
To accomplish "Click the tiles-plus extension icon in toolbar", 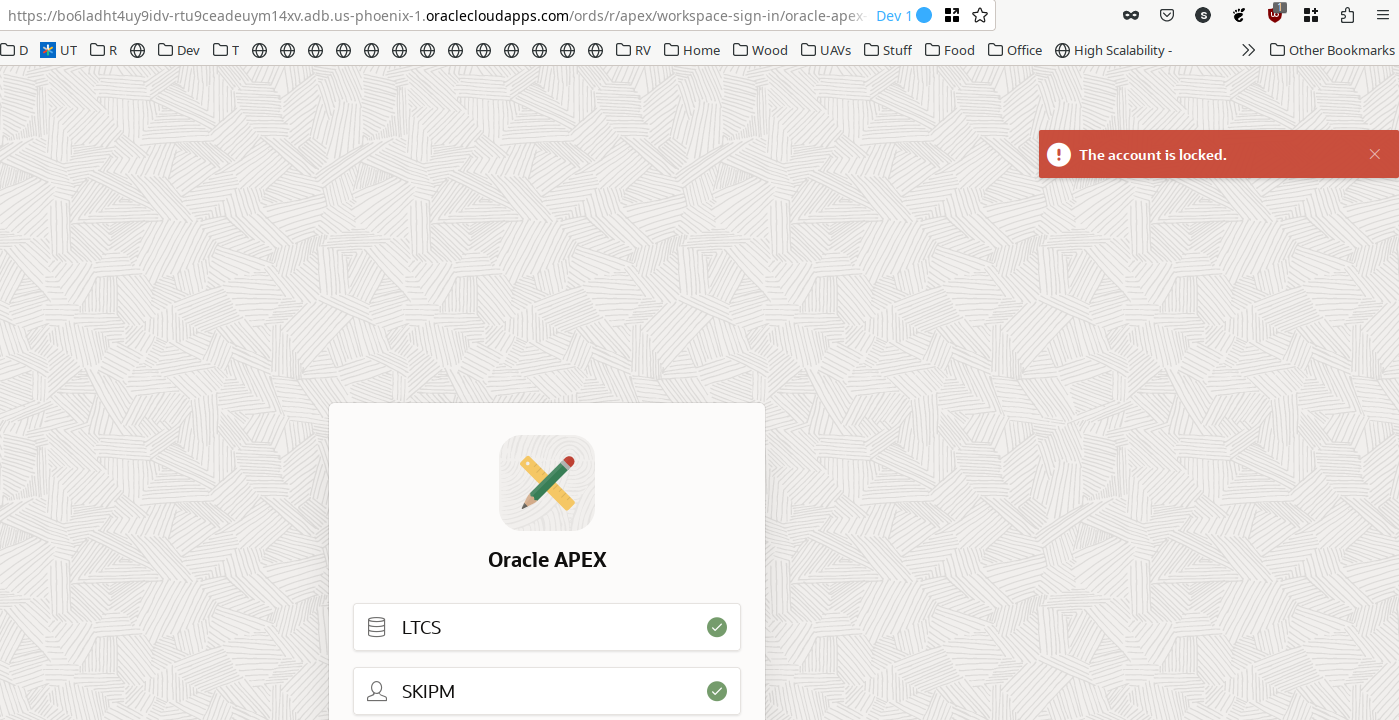I will tap(1311, 16).
